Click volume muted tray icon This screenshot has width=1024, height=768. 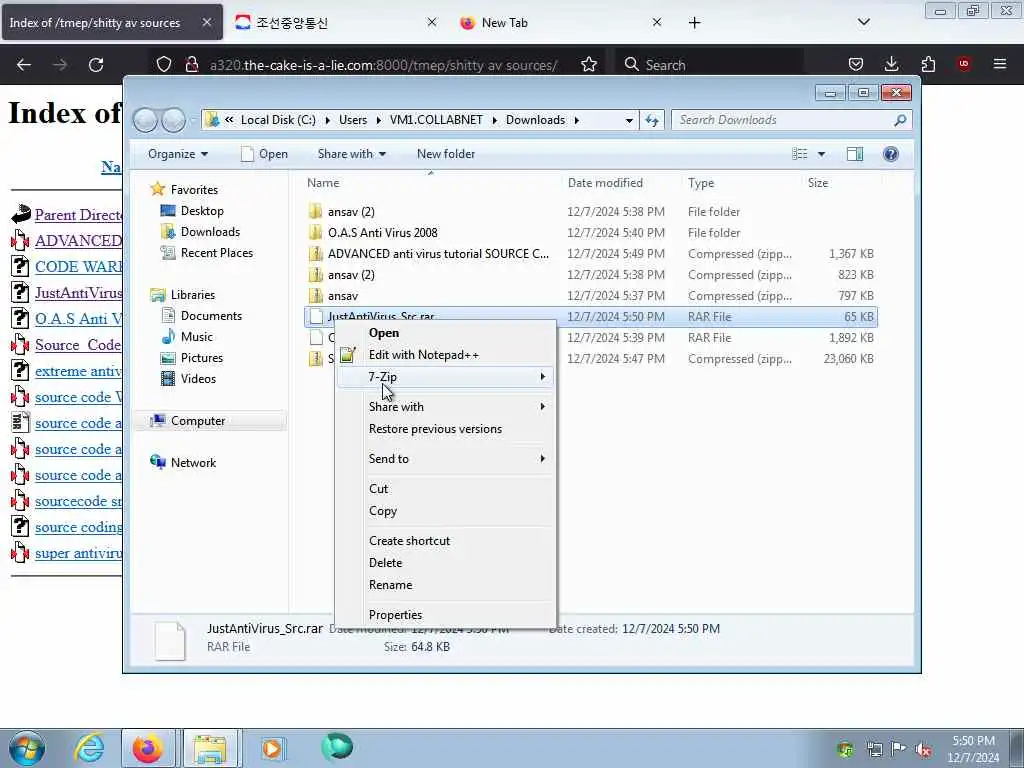pos(923,750)
